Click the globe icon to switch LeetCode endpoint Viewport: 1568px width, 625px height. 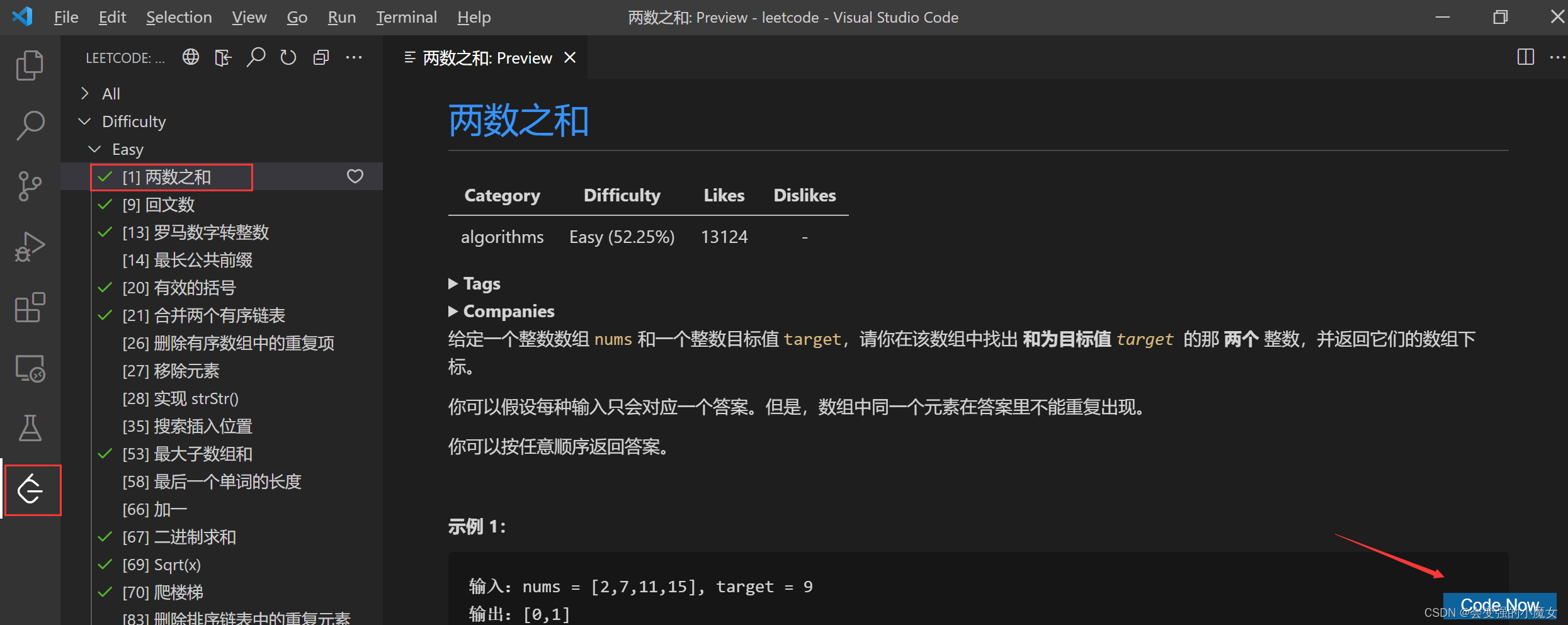tap(190, 57)
